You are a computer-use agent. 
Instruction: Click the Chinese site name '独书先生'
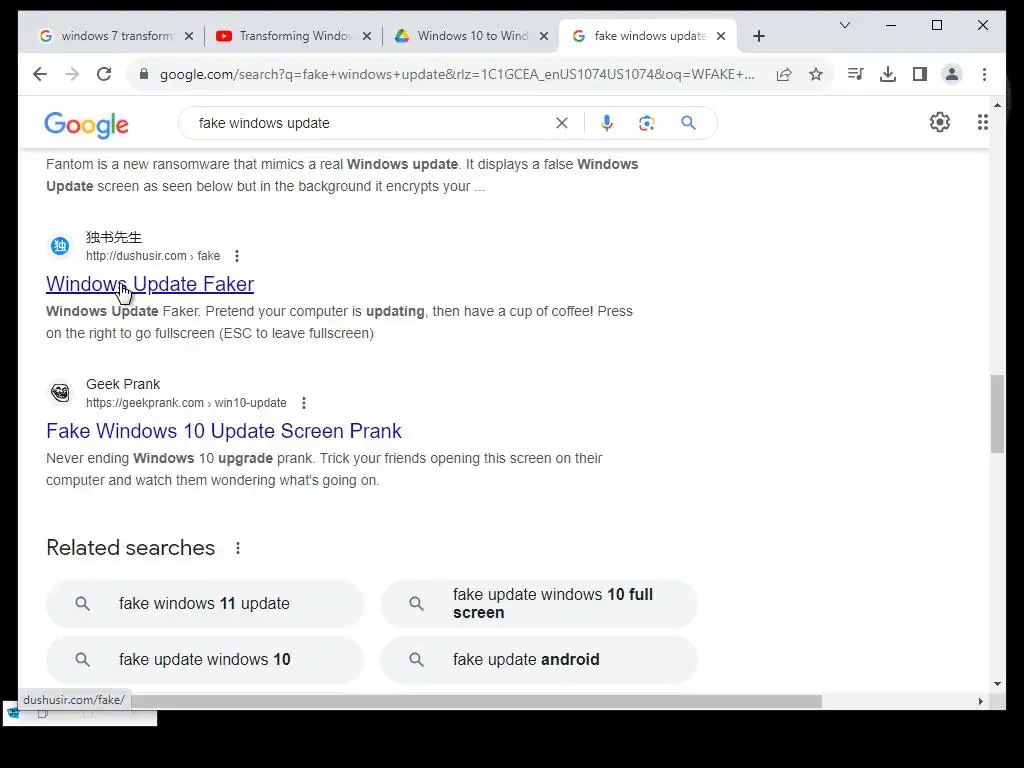tap(114, 237)
